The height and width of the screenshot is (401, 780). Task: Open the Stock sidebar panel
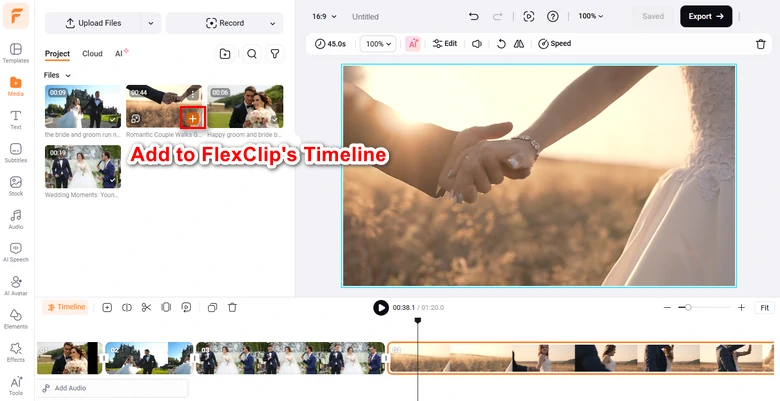coord(16,187)
